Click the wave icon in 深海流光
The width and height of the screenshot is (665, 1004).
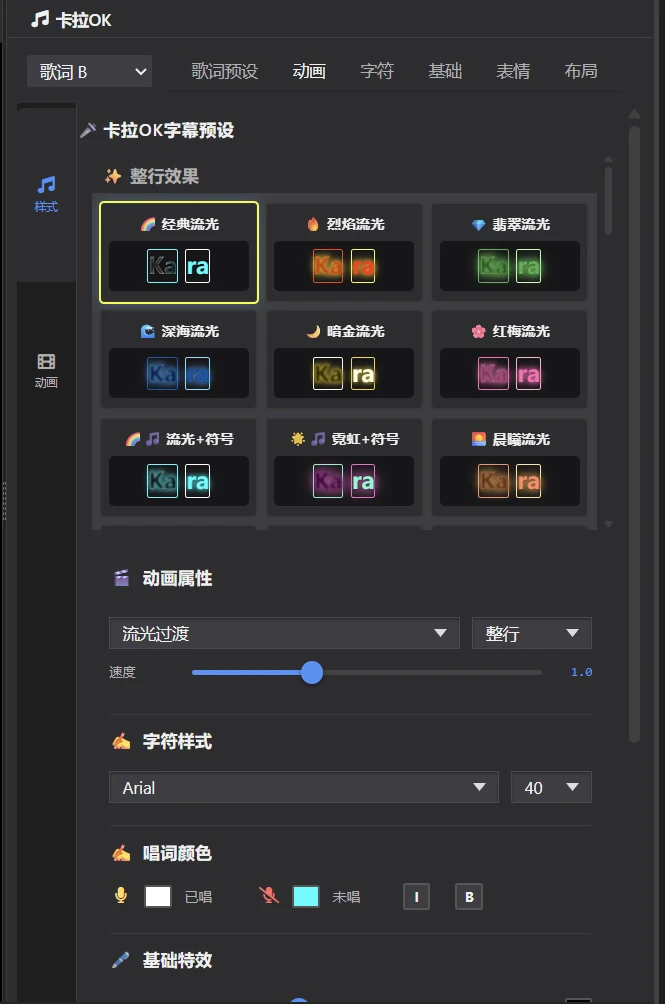point(148,331)
